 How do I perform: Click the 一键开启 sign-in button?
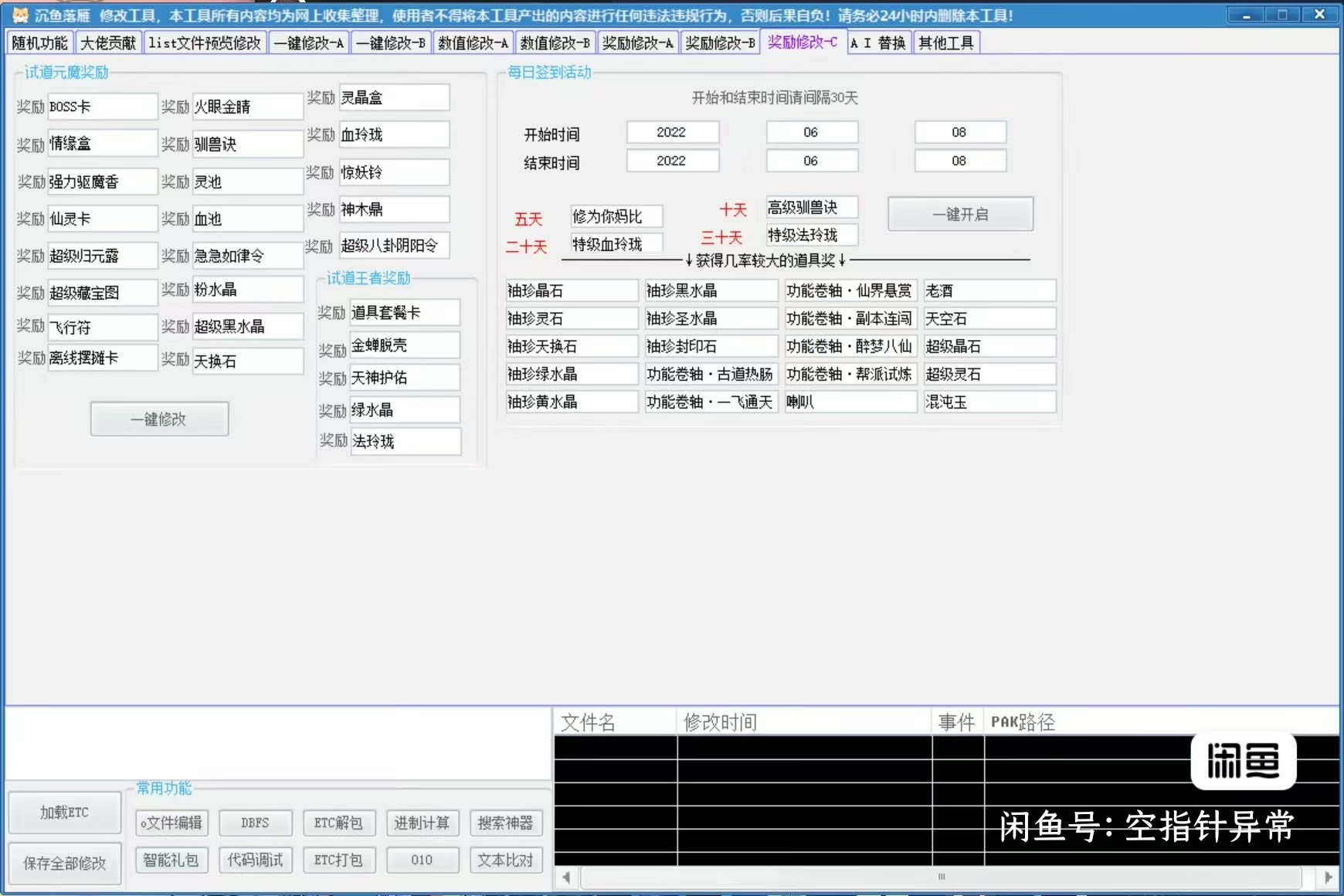coord(960,214)
